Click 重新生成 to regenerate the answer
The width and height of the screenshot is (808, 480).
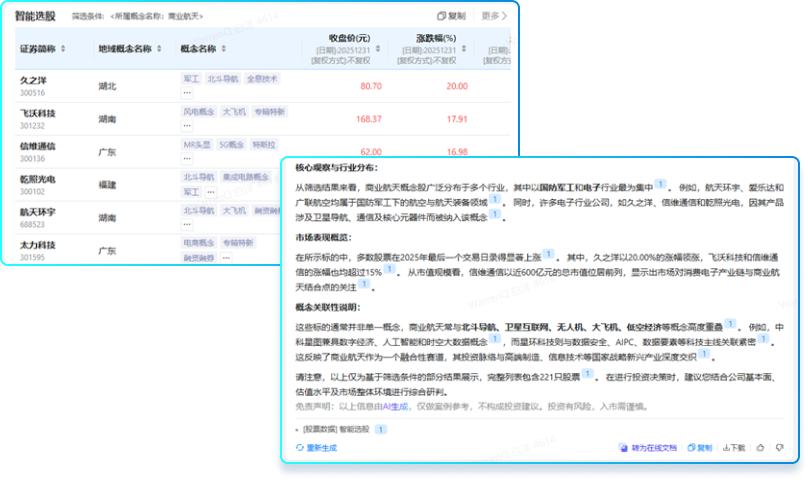coord(316,448)
